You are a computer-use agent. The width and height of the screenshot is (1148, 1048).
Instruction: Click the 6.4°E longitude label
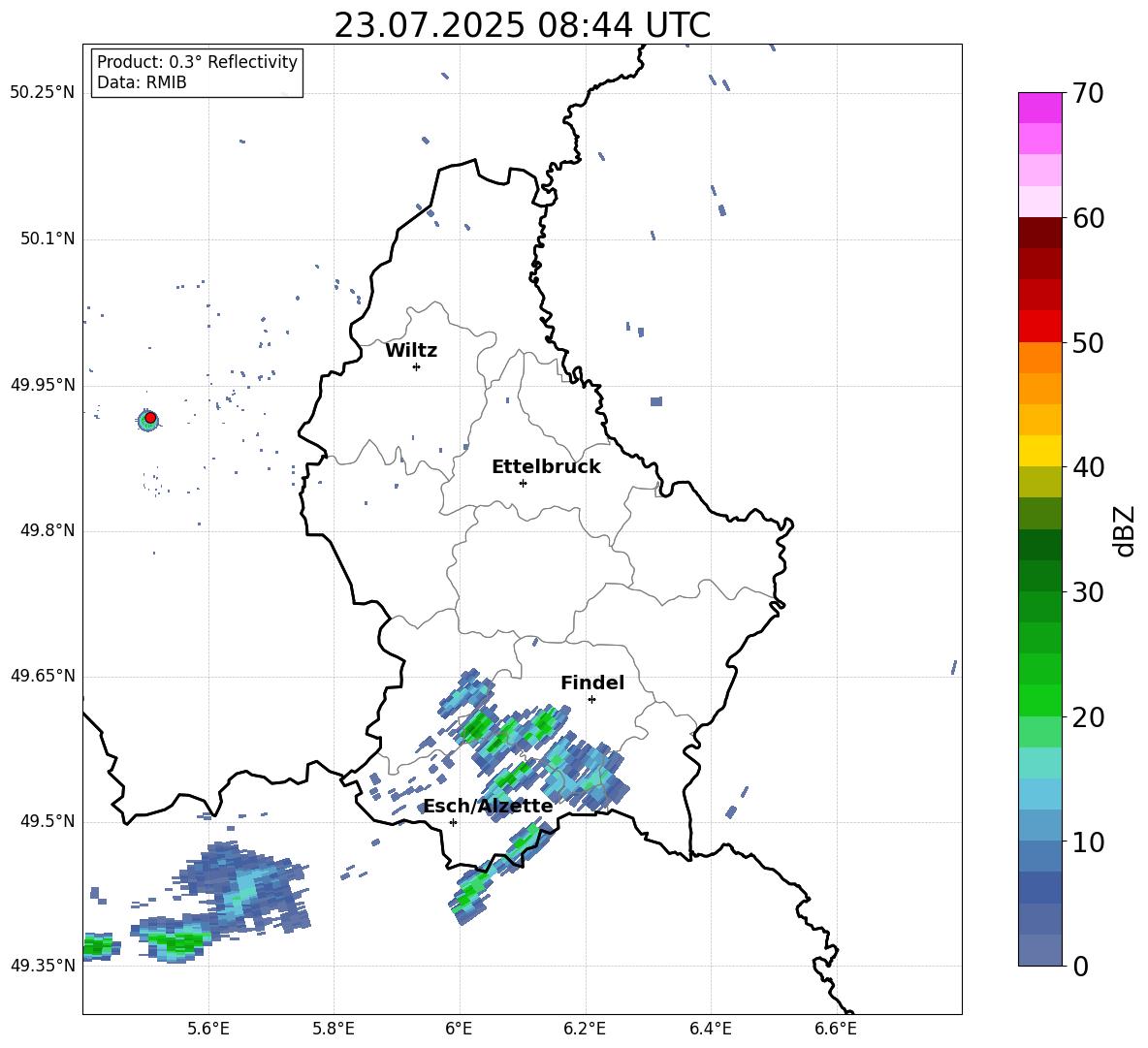coord(710,1029)
